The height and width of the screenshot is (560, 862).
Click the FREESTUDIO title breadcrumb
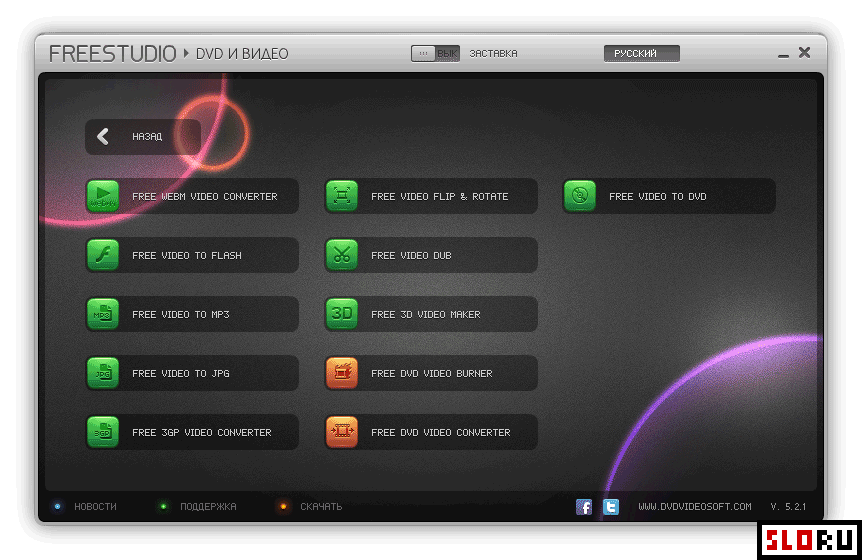[112, 54]
